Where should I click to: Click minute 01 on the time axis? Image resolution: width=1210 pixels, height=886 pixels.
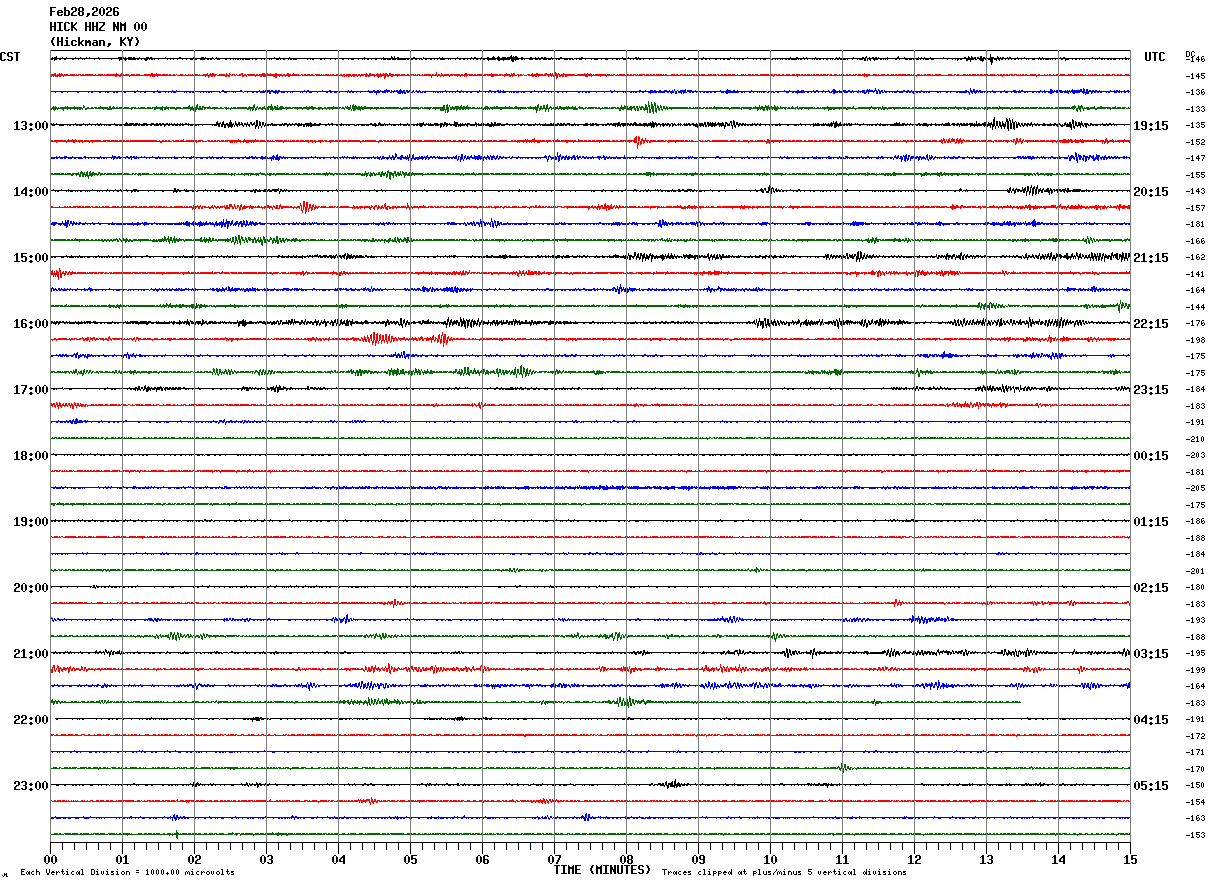click(x=122, y=859)
